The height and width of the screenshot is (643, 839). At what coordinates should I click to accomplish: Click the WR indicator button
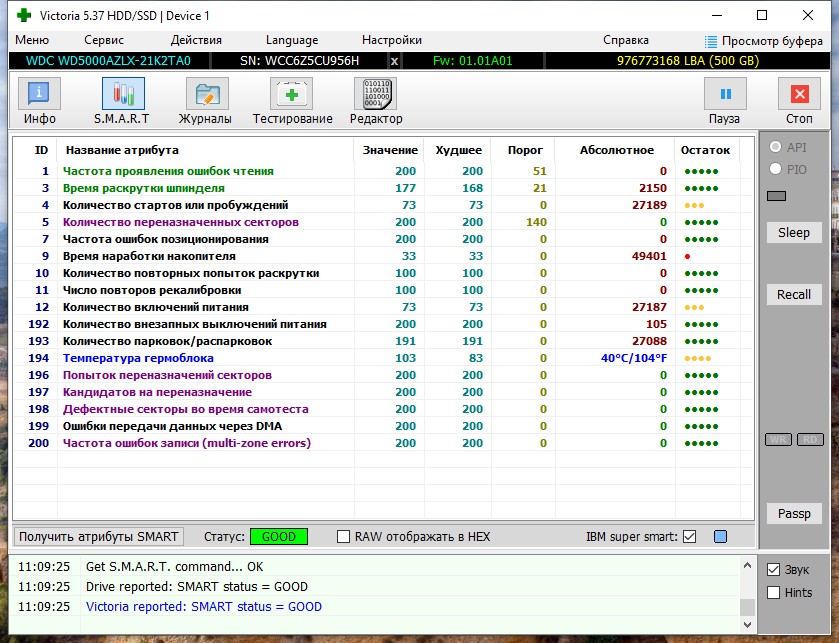pos(779,440)
